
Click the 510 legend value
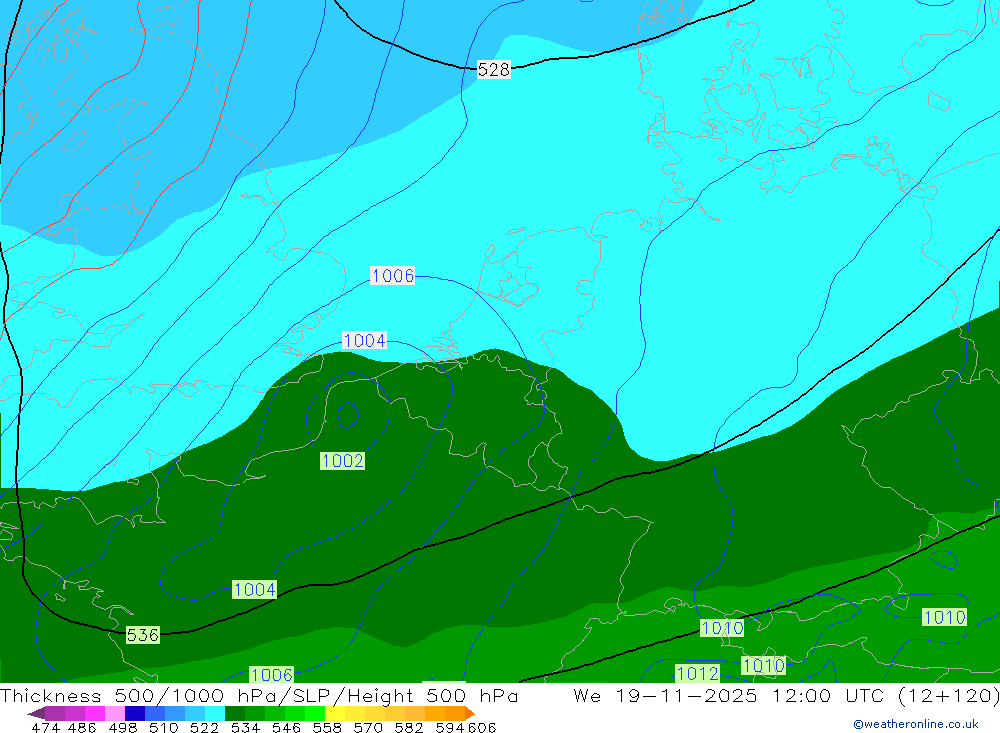point(164,728)
